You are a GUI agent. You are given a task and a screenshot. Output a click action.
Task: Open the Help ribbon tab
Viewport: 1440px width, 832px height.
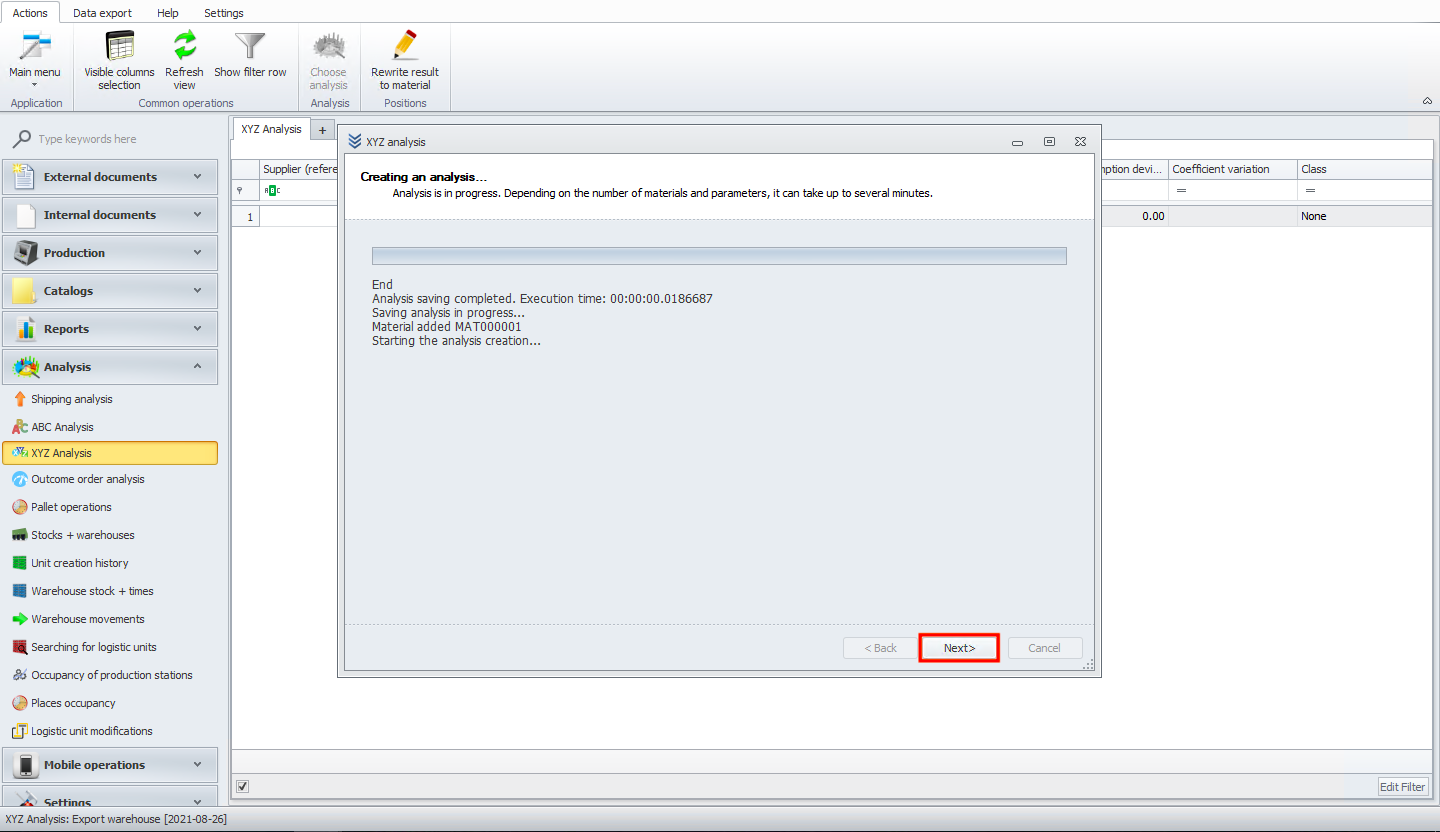(x=168, y=13)
